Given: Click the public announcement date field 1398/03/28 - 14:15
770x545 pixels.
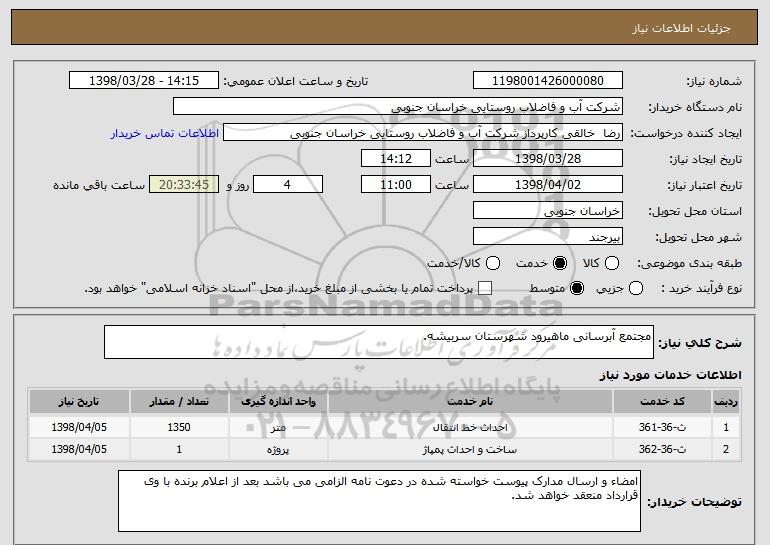Looking at the screenshot, I should (x=144, y=81).
